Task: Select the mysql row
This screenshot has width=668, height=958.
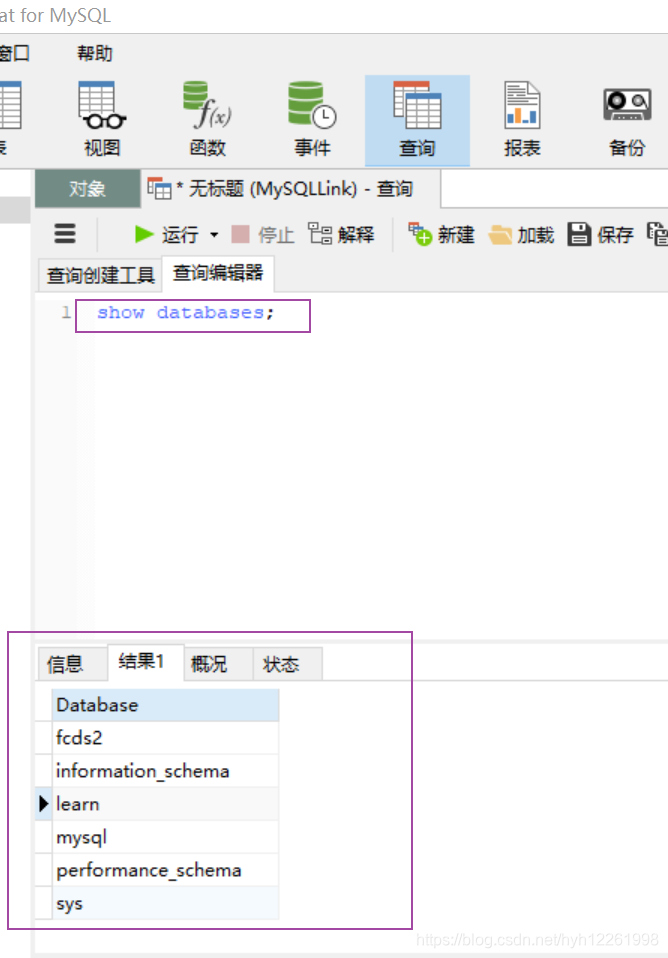Action: click(x=165, y=836)
